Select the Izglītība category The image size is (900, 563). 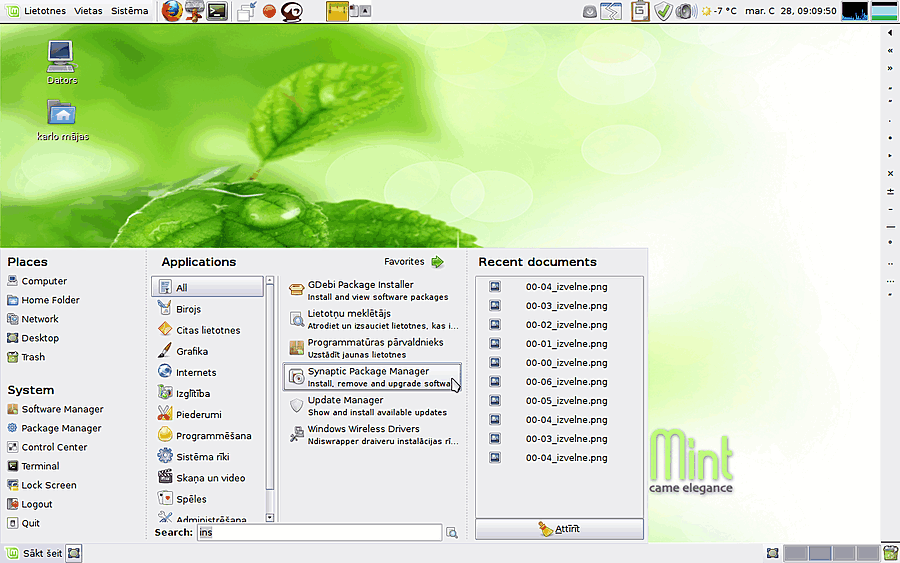[207, 394]
